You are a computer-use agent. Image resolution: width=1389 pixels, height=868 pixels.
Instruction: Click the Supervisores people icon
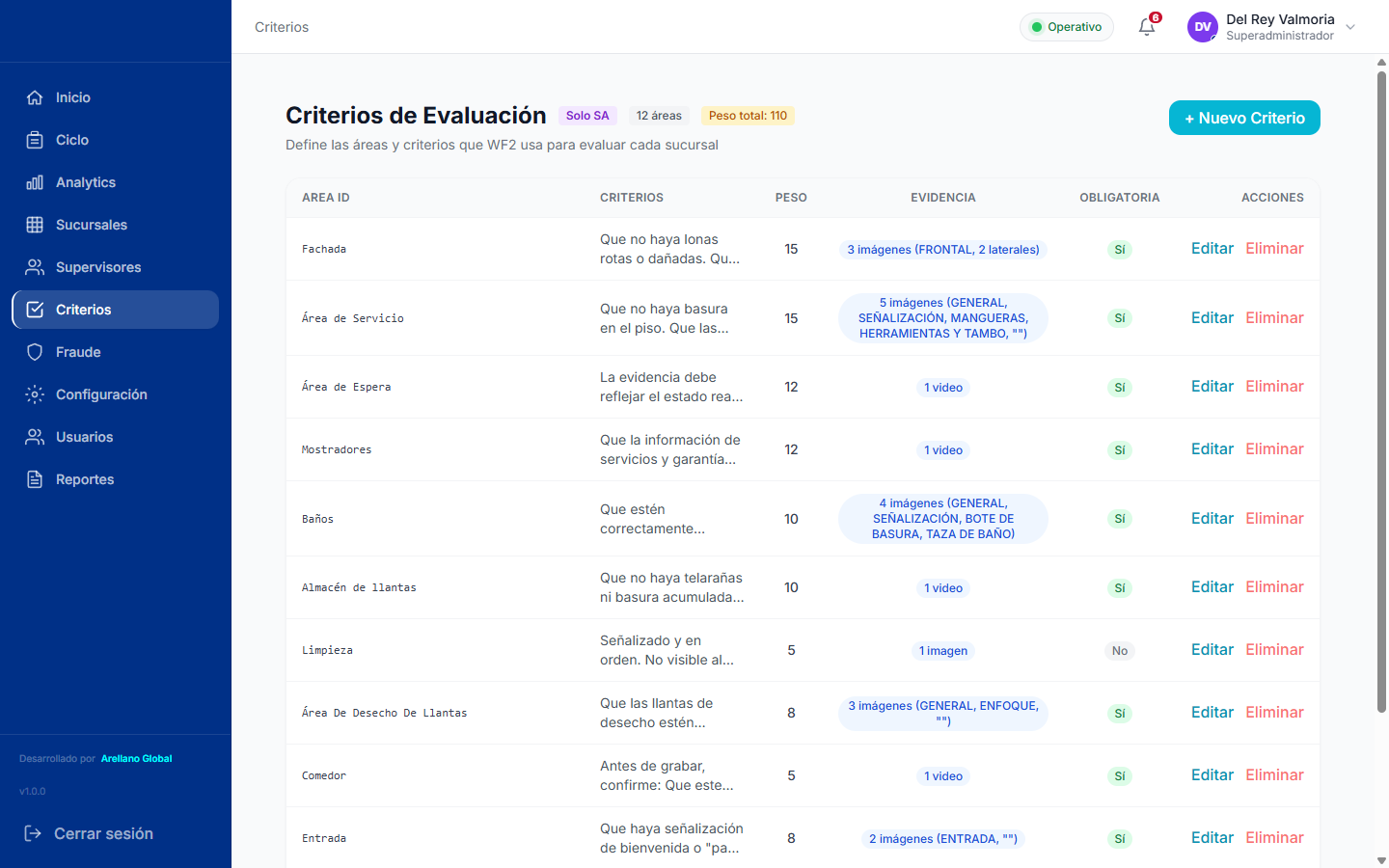35,267
